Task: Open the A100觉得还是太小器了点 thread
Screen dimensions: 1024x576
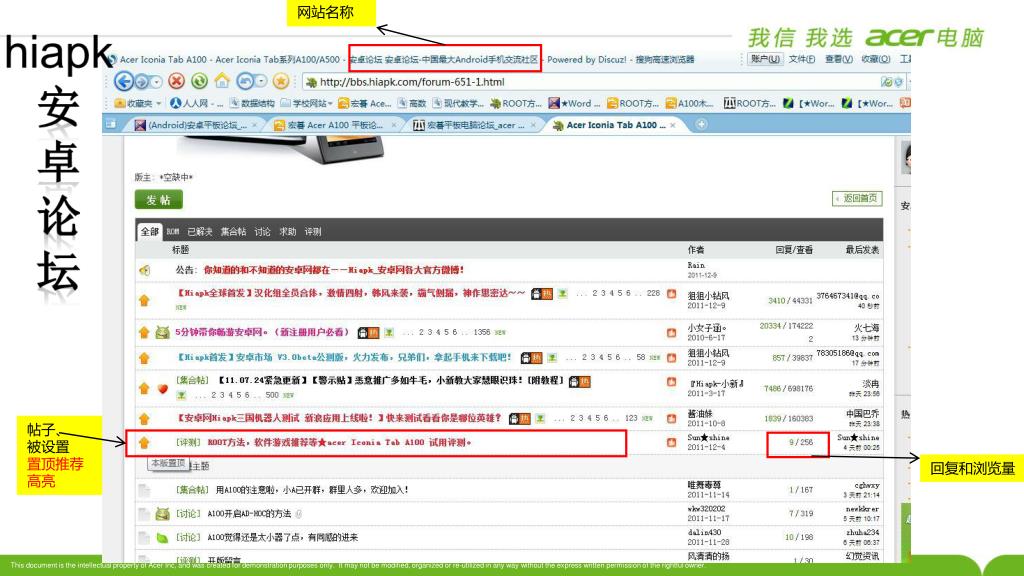Action: (283, 537)
